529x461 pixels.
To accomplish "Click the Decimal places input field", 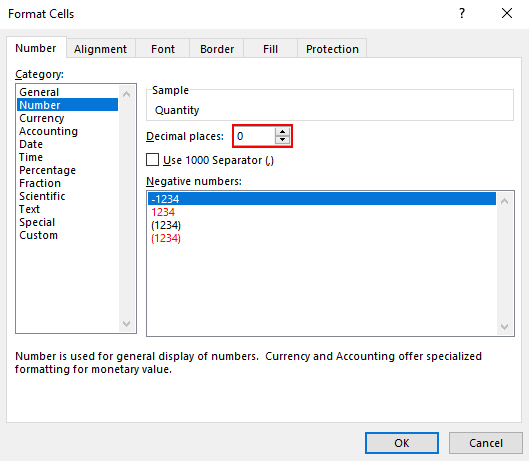I will click(255, 136).
